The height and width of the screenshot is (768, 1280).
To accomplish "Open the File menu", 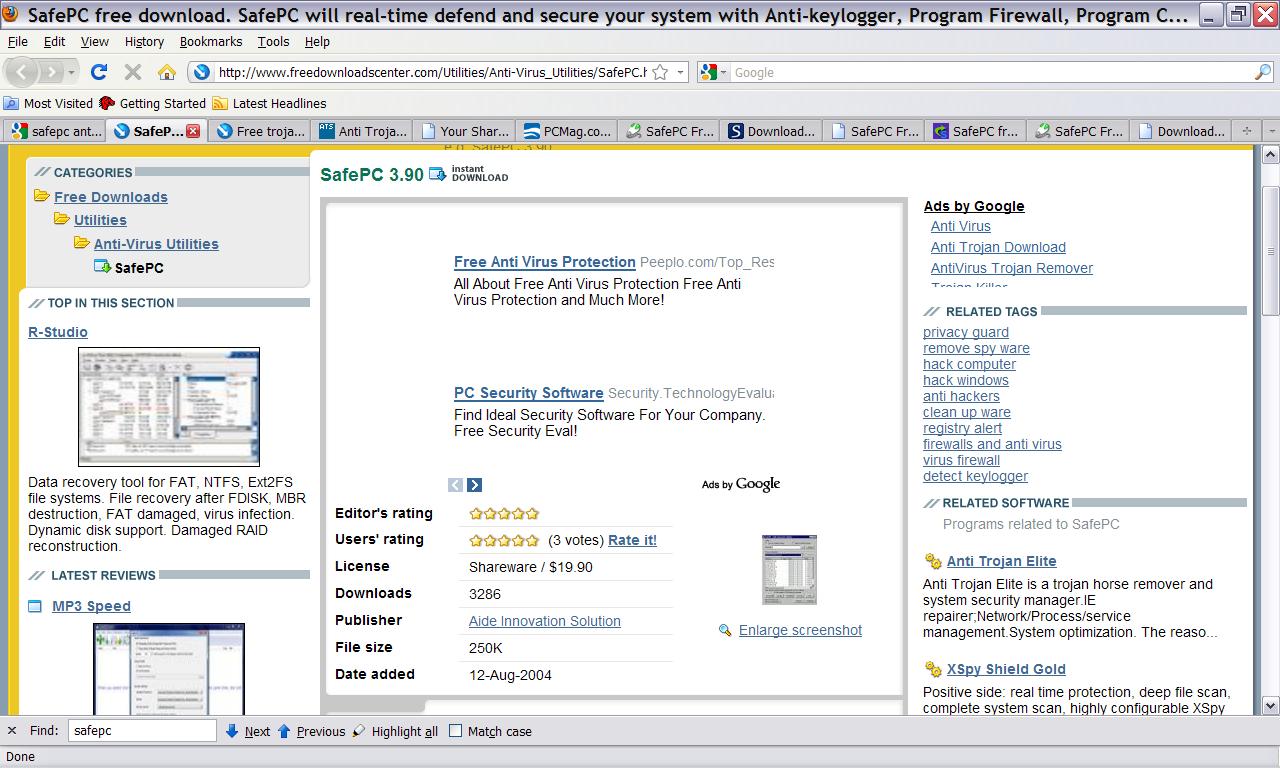I will (17, 42).
